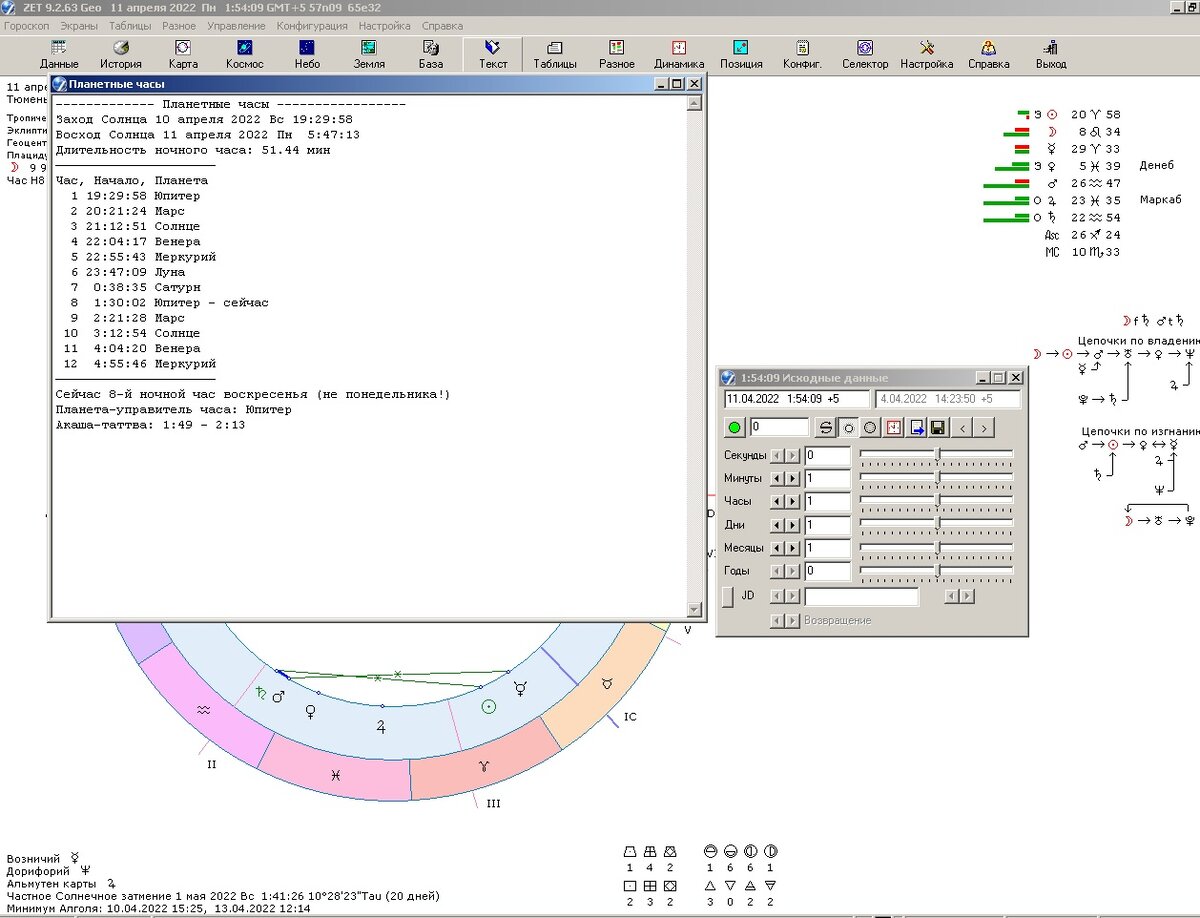Click the floppy disk save icon

[938, 428]
